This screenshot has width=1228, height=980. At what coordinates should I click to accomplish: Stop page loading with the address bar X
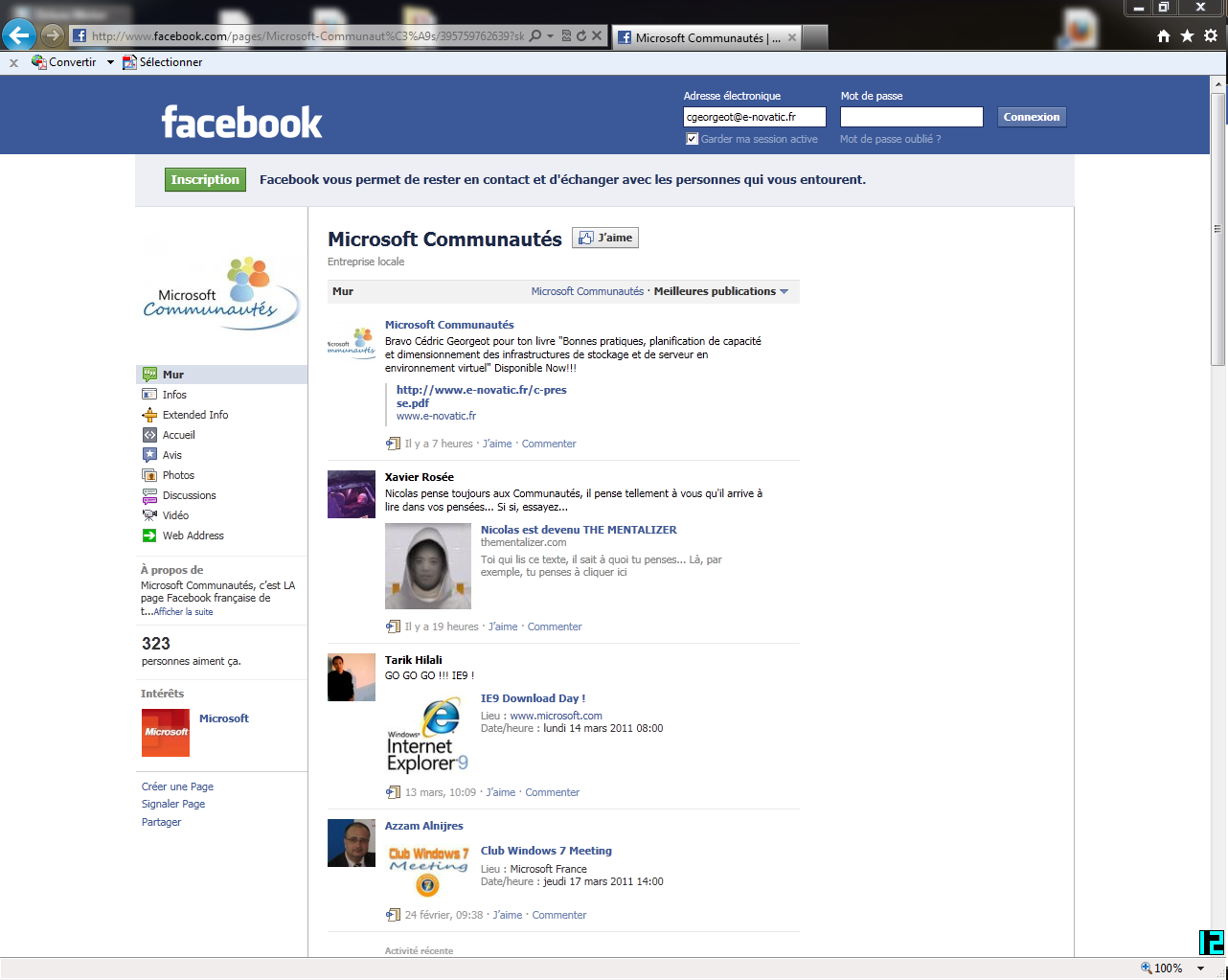coord(597,36)
